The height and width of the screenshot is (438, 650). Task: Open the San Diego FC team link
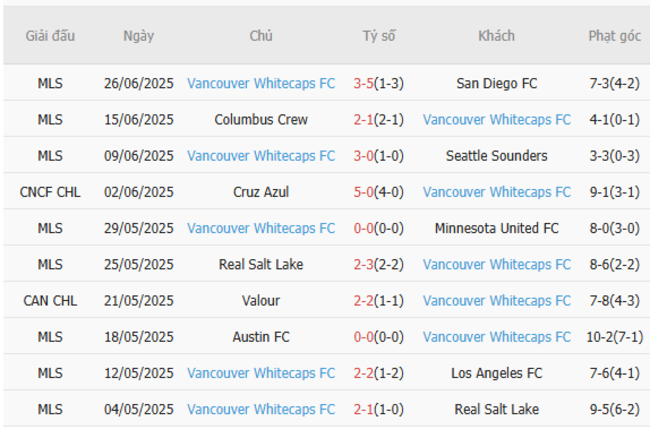point(496,84)
